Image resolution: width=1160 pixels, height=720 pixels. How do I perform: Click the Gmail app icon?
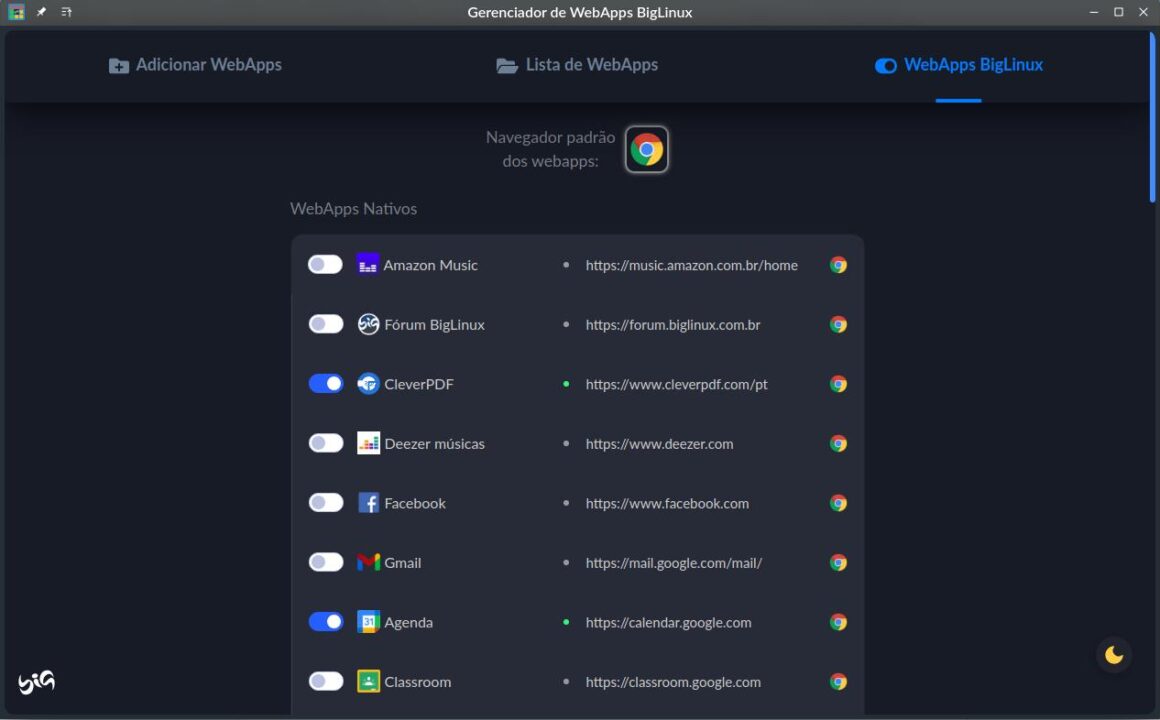coord(368,563)
